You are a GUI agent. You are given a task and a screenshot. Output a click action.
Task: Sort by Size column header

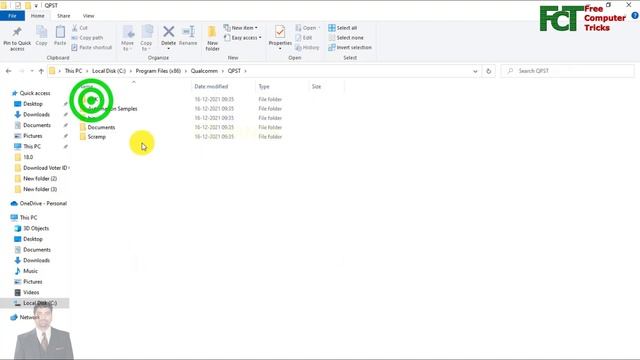tap(317, 87)
